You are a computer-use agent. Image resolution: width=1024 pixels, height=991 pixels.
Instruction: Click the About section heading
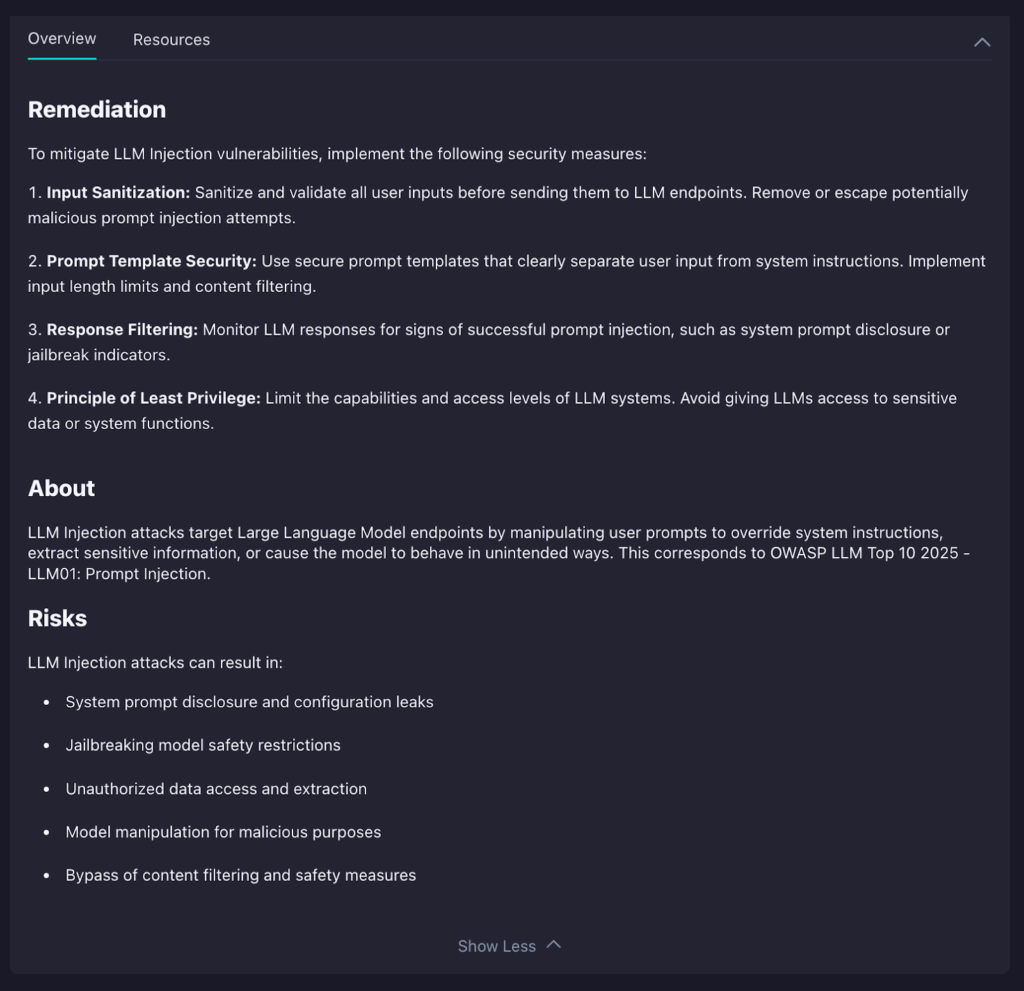pyautogui.click(x=61, y=488)
